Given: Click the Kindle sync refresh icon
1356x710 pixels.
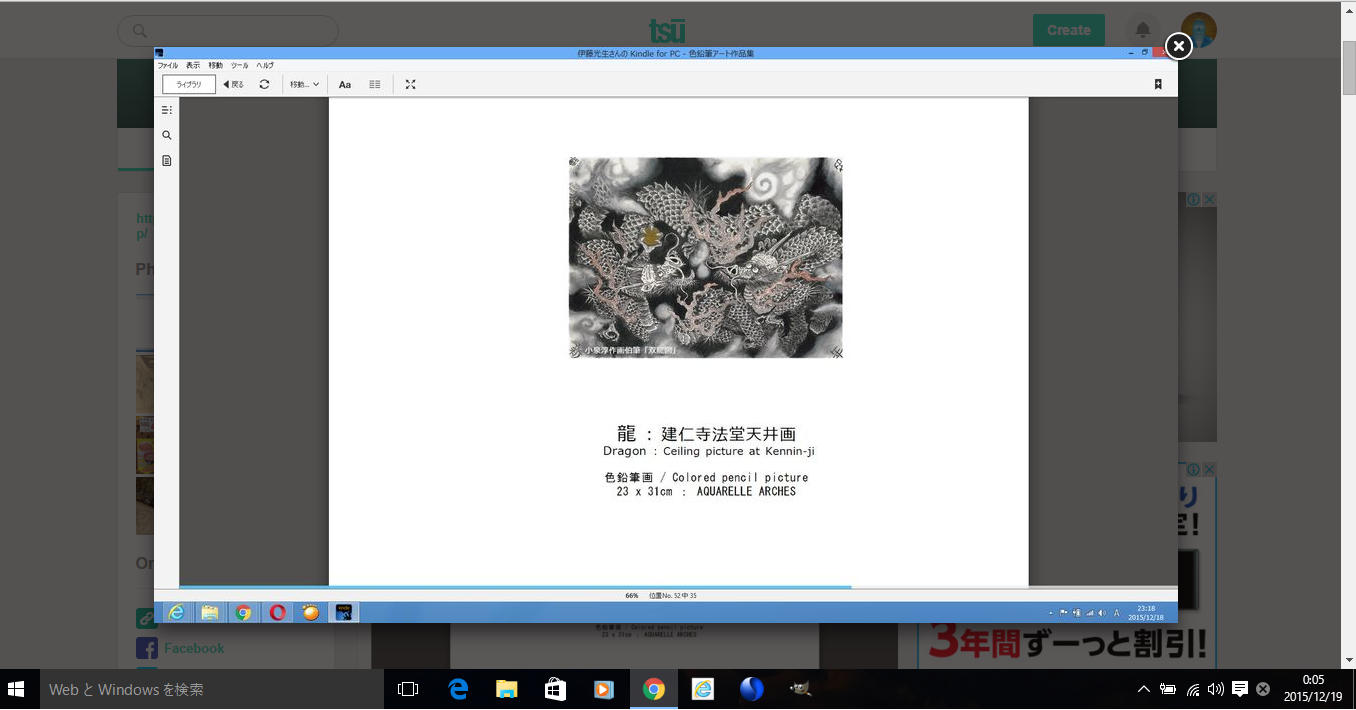Looking at the screenshot, I should (x=264, y=85).
